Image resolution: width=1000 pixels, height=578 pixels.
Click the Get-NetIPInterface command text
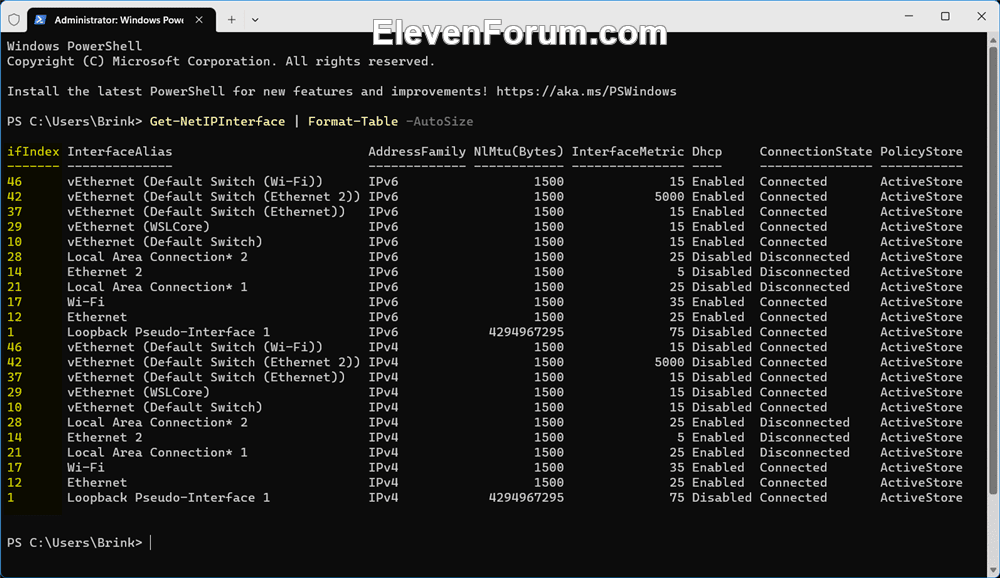point(217,121)
